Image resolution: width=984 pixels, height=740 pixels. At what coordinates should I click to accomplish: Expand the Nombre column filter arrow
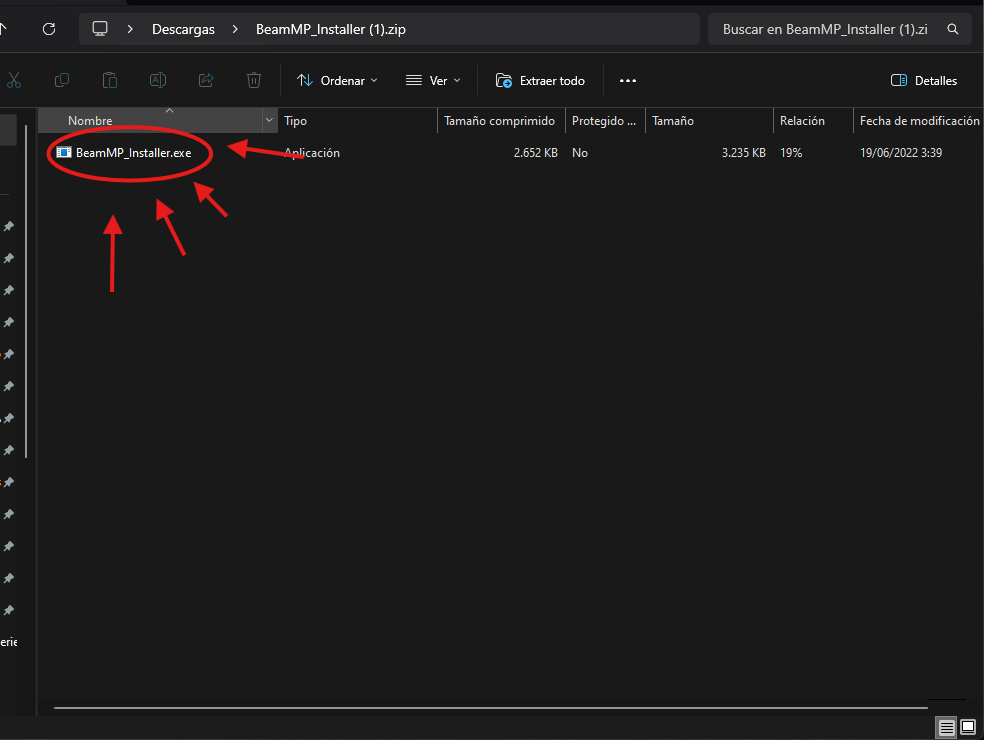pyautogui.click(x=269, y=121)
